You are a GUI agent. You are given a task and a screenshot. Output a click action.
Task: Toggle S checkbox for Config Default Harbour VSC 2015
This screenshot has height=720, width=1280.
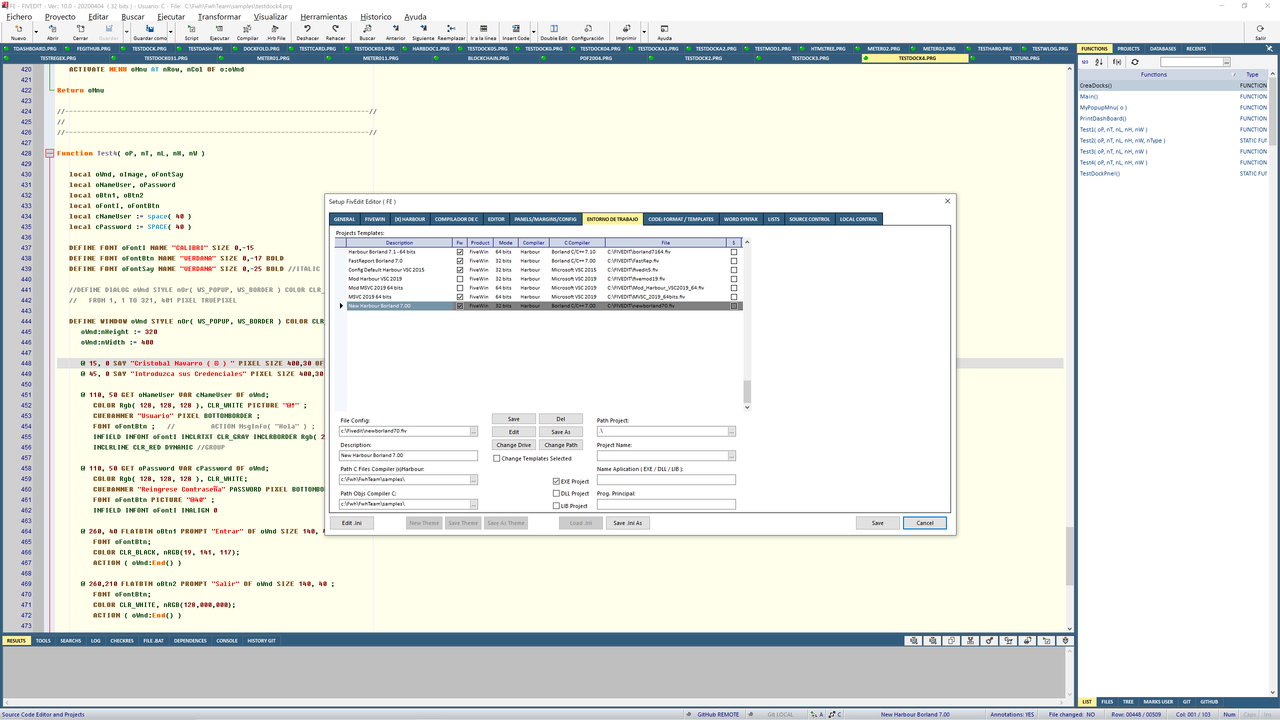point(734,270)
